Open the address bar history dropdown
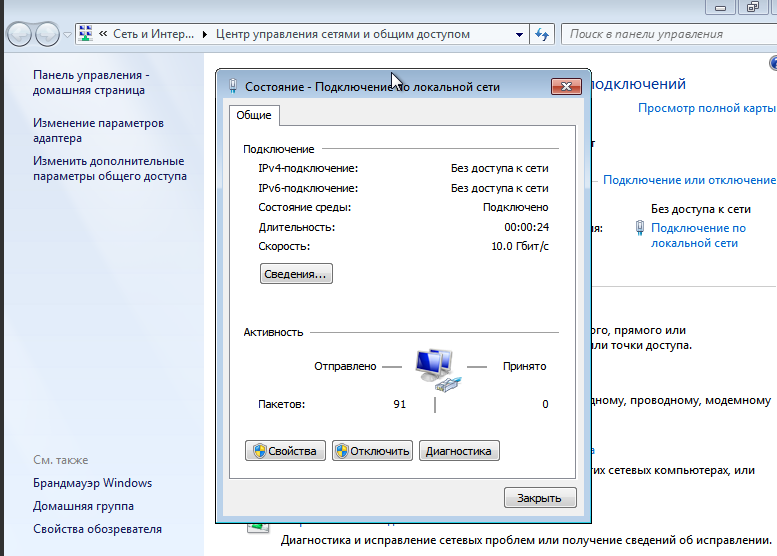Image resolution: width=777 pixels, height=556 pixels. coord(519,34)
